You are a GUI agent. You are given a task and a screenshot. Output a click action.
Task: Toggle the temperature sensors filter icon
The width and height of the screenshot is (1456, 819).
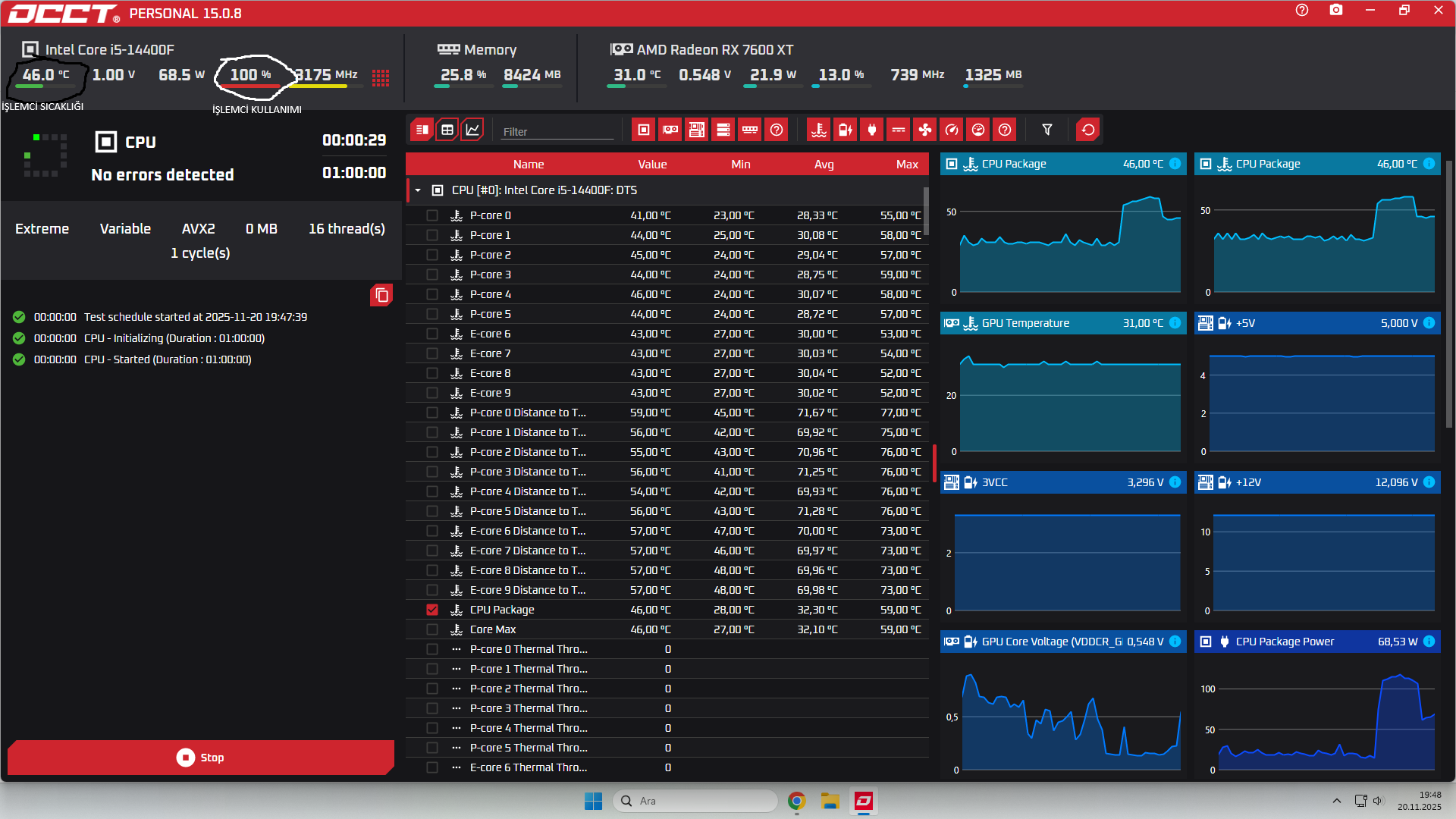coord(819,130)
